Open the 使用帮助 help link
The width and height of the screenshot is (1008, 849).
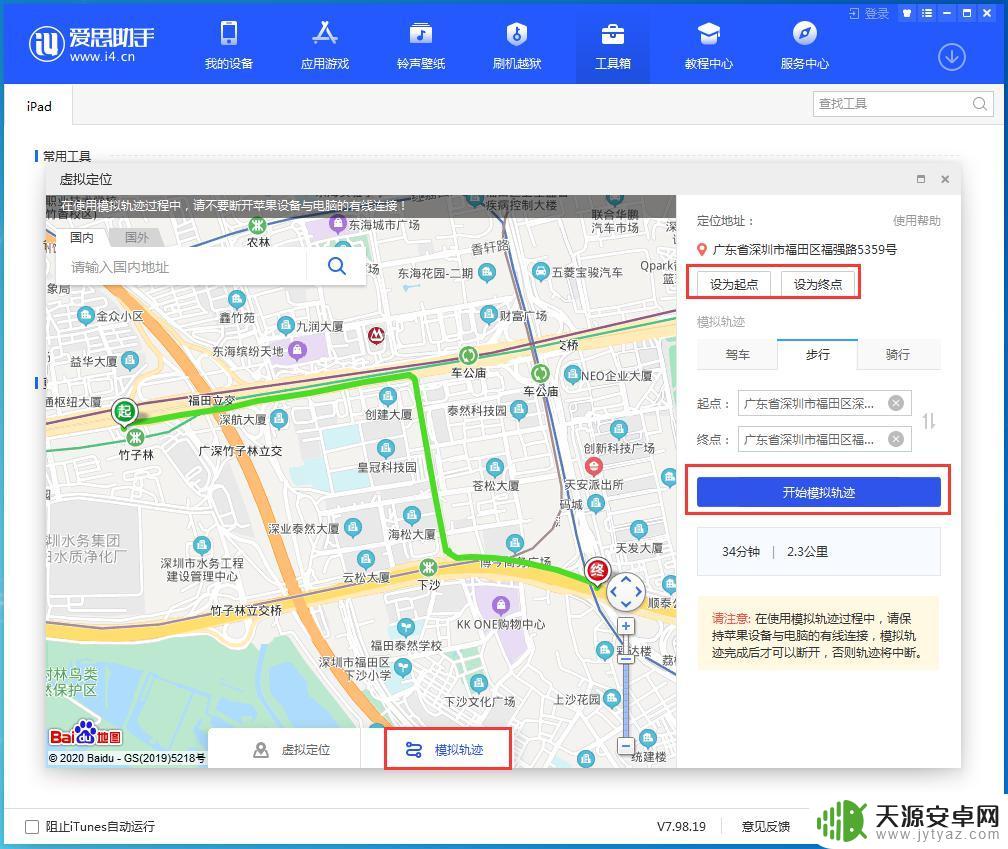click(x=917, y=220)
